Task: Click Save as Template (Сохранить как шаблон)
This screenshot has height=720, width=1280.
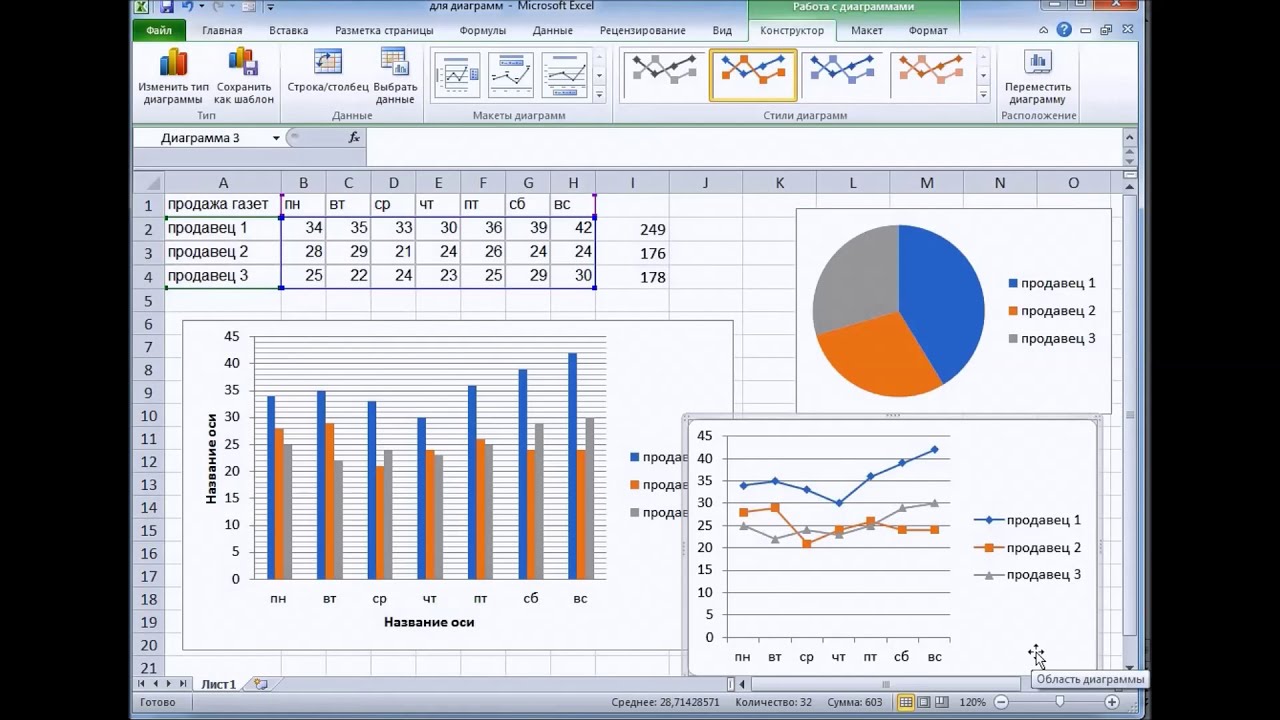Action: click(244, 76)
